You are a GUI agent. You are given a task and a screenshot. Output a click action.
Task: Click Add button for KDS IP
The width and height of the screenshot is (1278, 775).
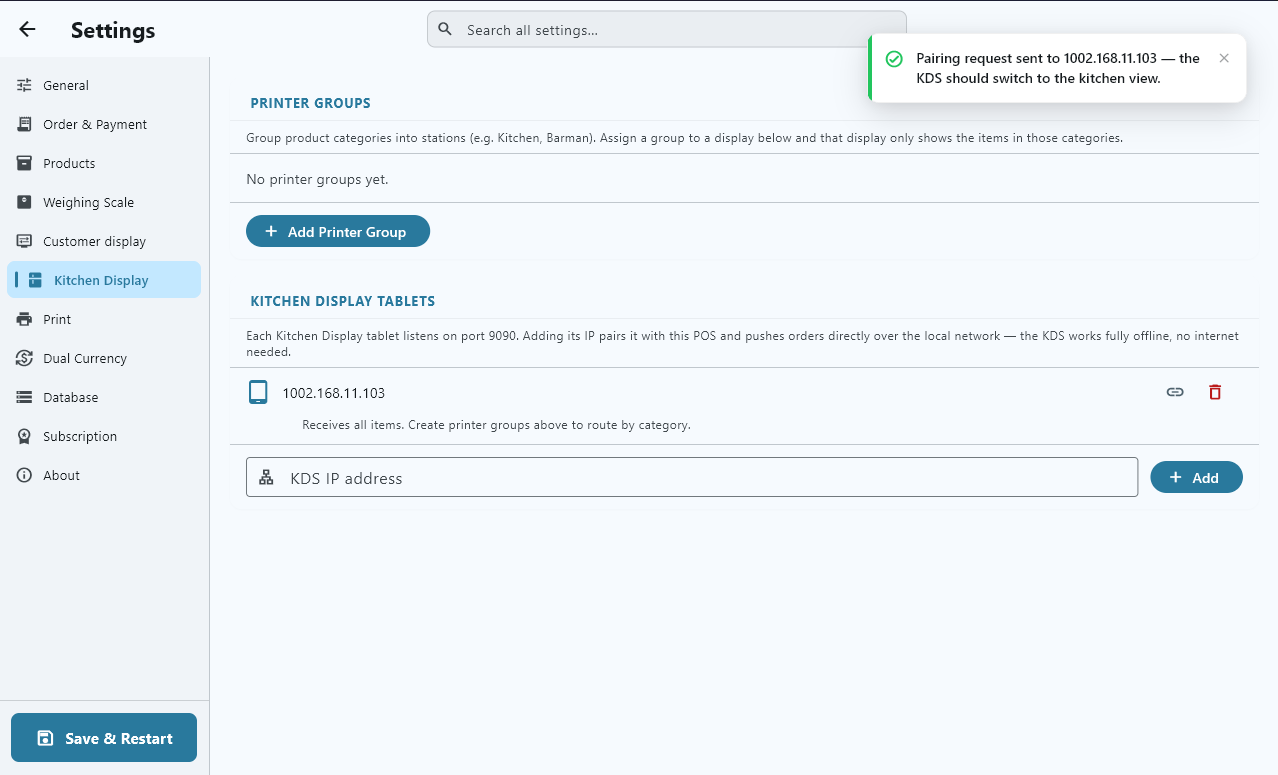1196,477
